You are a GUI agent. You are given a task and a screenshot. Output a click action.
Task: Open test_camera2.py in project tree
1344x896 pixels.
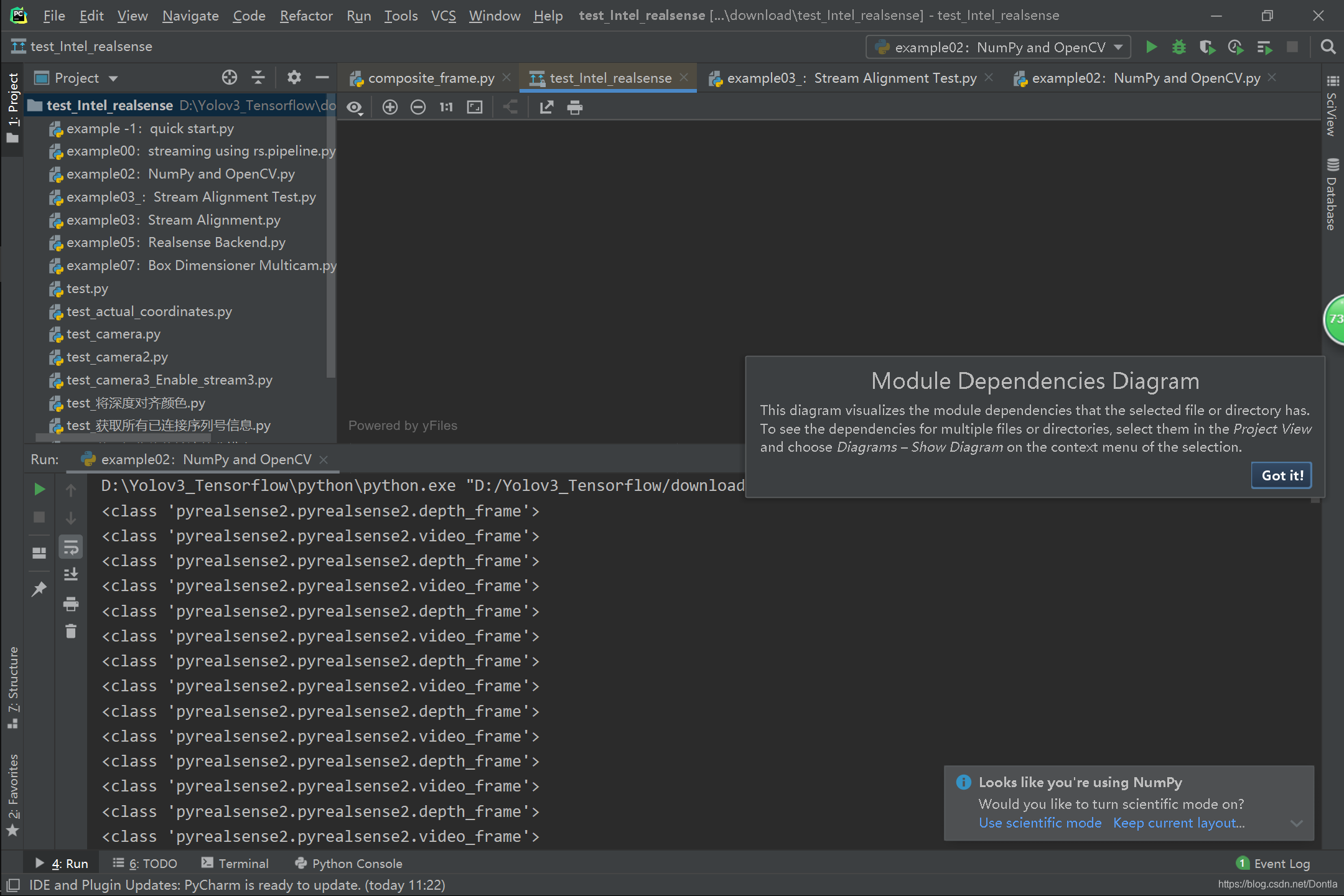pos(117,357)
